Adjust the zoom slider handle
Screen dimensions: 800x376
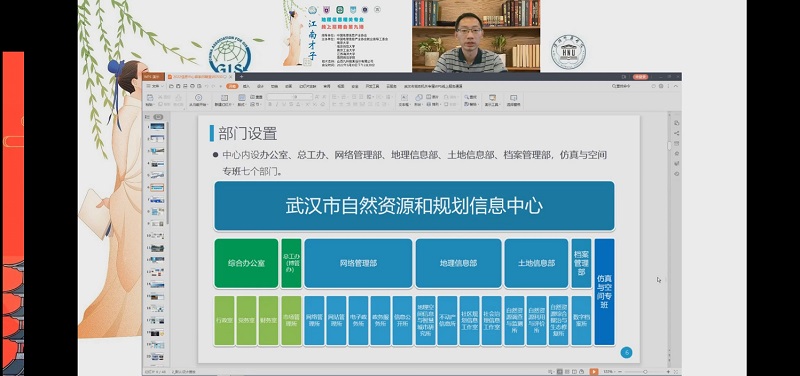645,371
